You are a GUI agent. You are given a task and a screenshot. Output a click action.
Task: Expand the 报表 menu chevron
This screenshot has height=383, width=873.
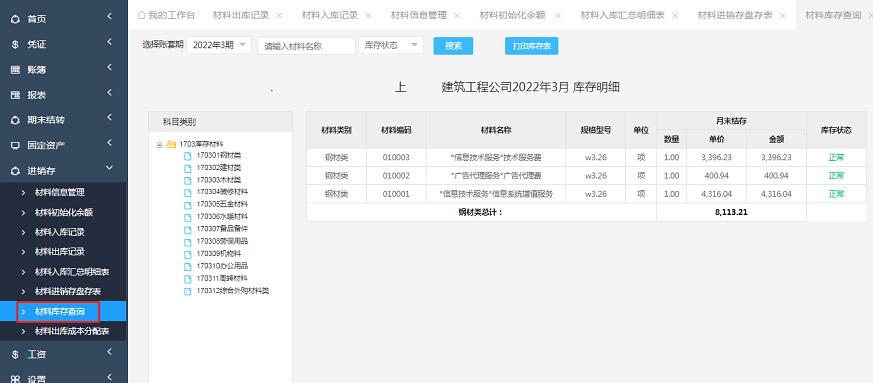[110, 92]
